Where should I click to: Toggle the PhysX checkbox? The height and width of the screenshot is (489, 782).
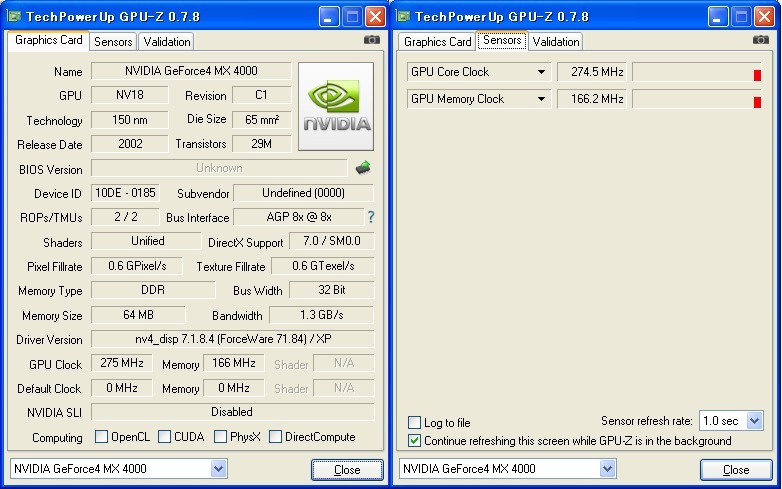[220, 437]
